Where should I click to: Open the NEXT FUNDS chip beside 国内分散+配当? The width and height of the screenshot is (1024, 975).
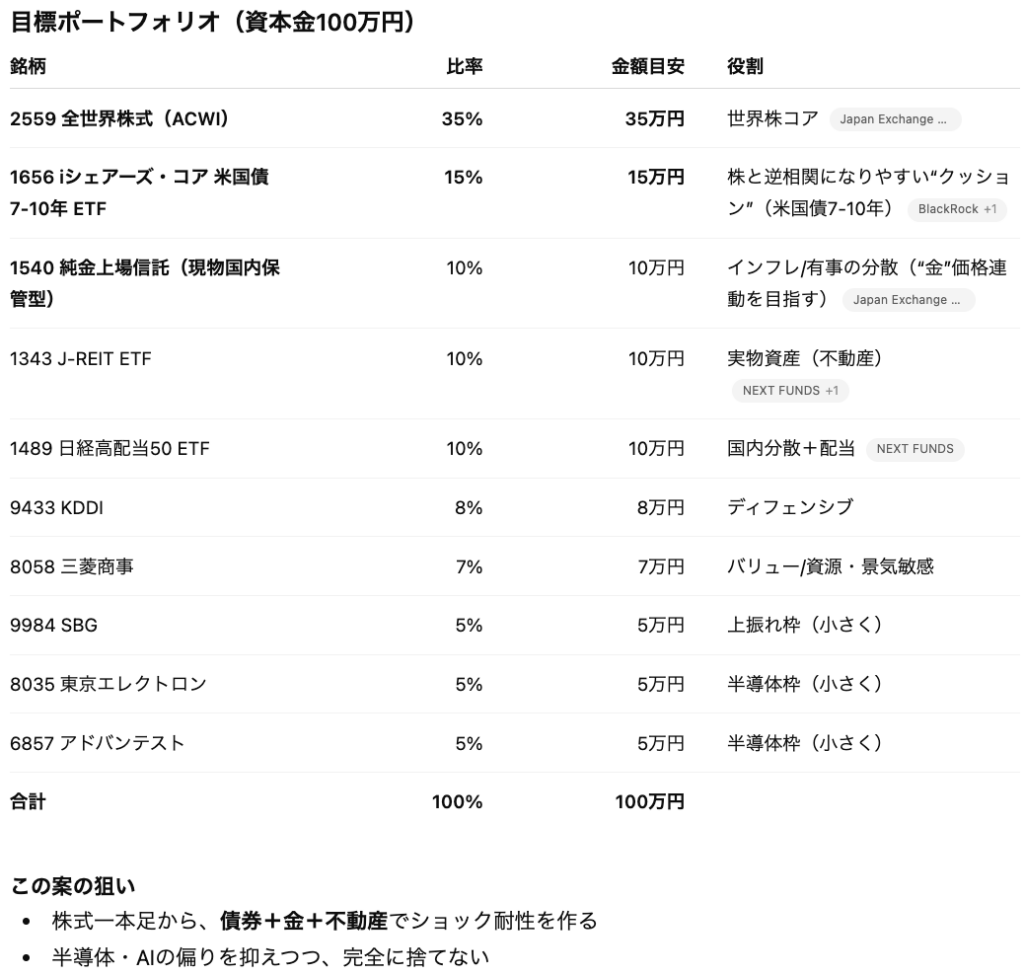(914, 449)
